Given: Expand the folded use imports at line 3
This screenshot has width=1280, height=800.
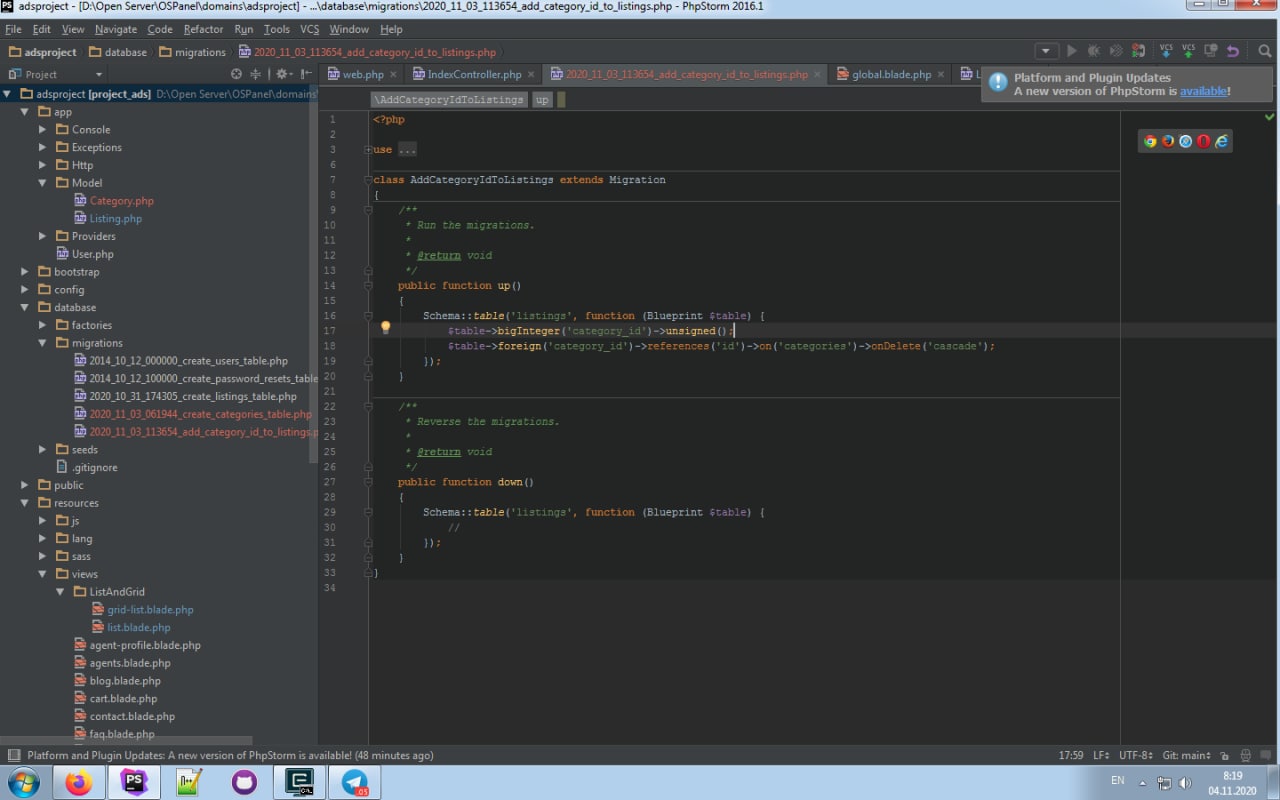Looking at the screenshot, I should (369, 149).
